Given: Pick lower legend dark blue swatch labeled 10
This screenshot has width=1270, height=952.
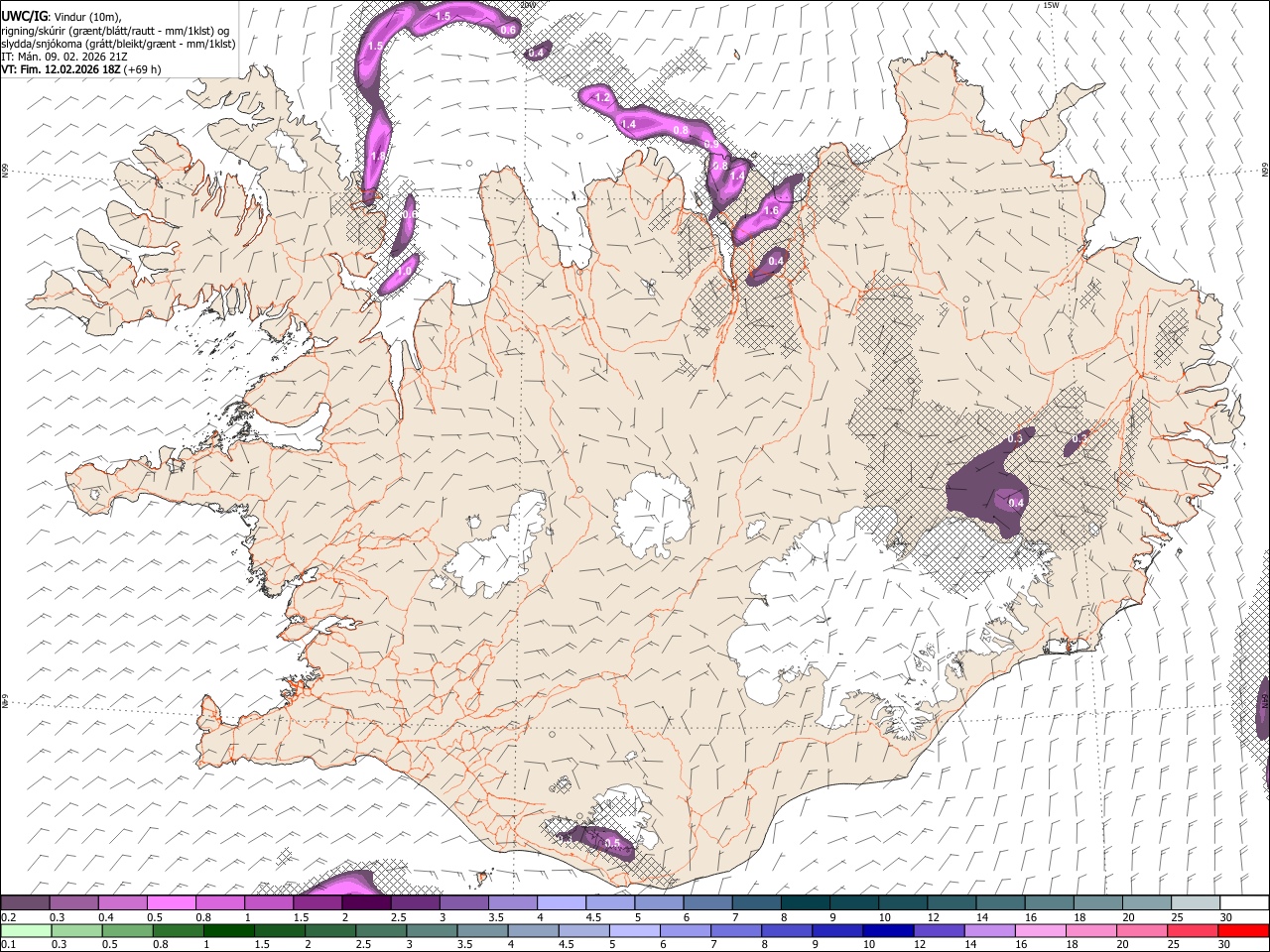Looking at the screenshot, I should [888, 930].
